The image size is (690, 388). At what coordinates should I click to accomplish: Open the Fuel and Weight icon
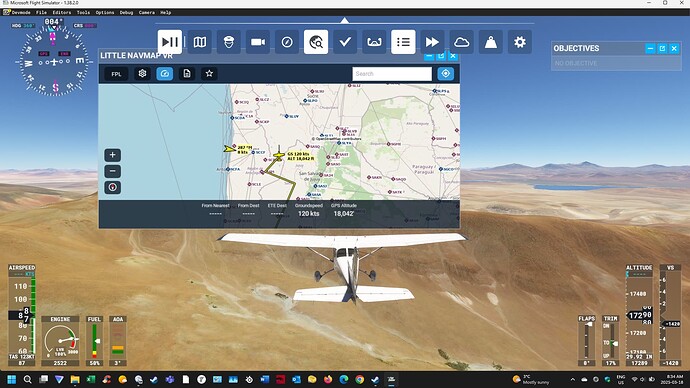tap(491, 42)
